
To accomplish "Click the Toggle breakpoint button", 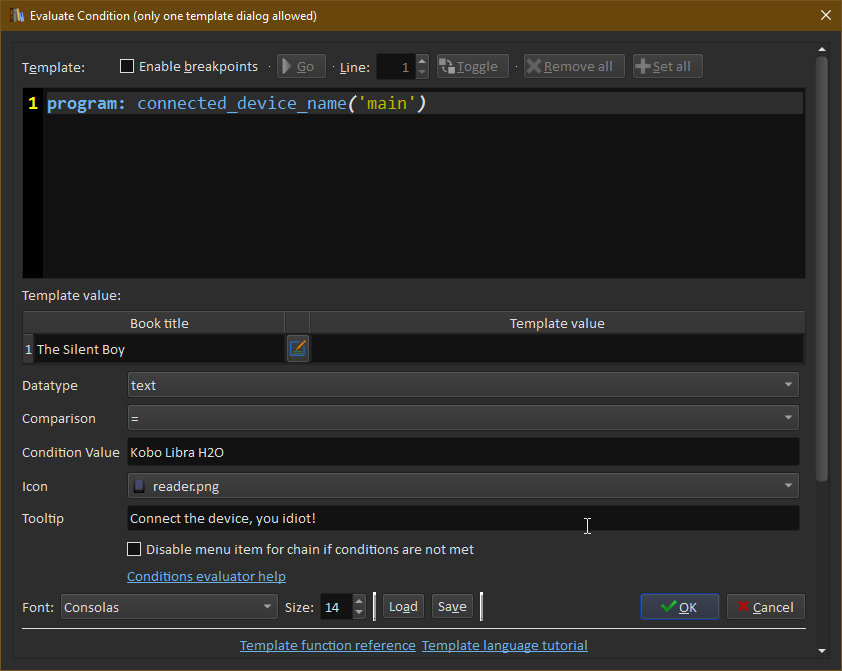I will 473,67.
